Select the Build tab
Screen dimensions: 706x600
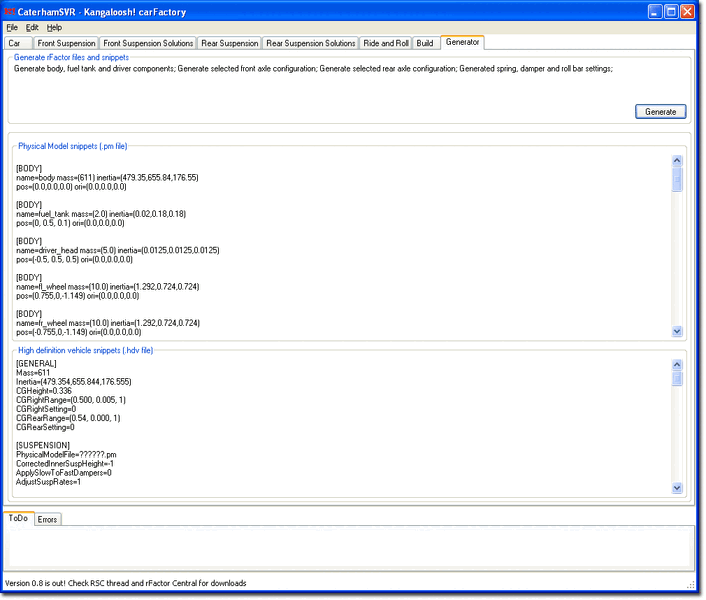(x=425, y=43)
